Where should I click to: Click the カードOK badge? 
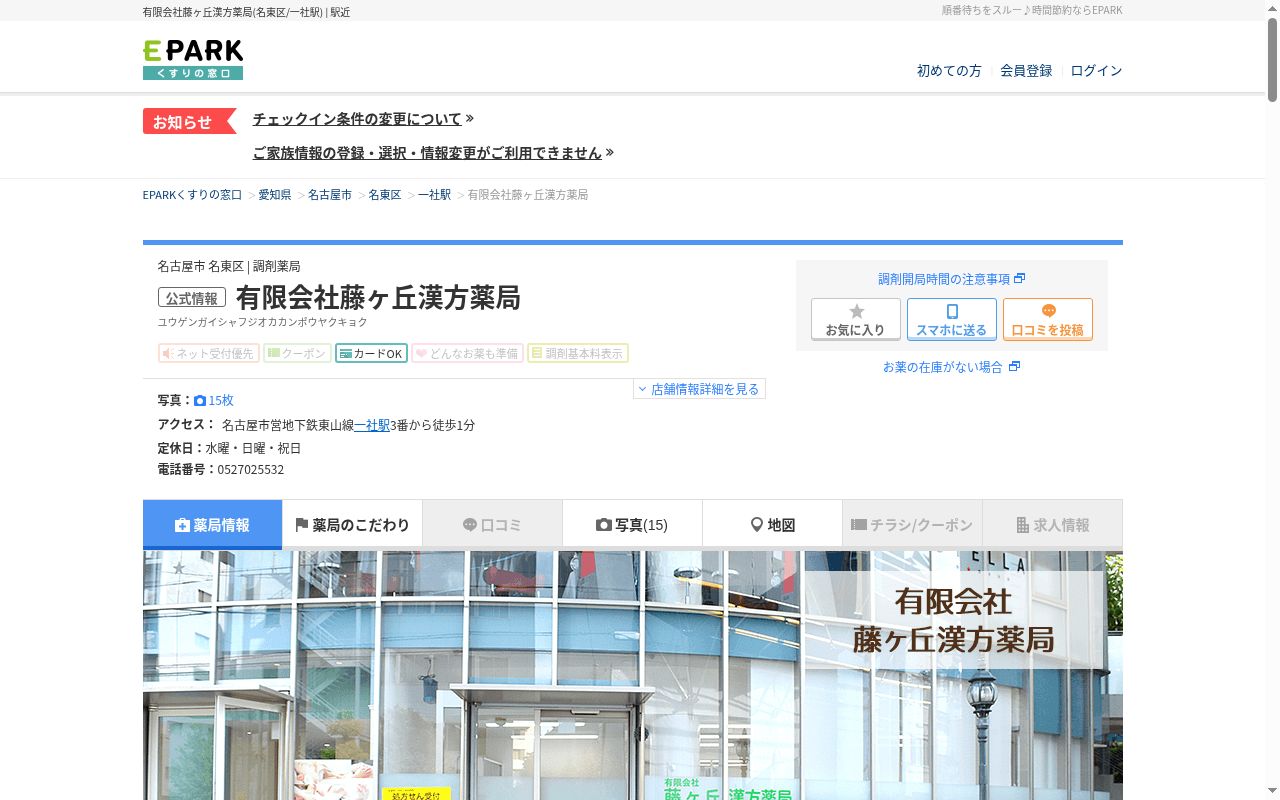(371, 353)
